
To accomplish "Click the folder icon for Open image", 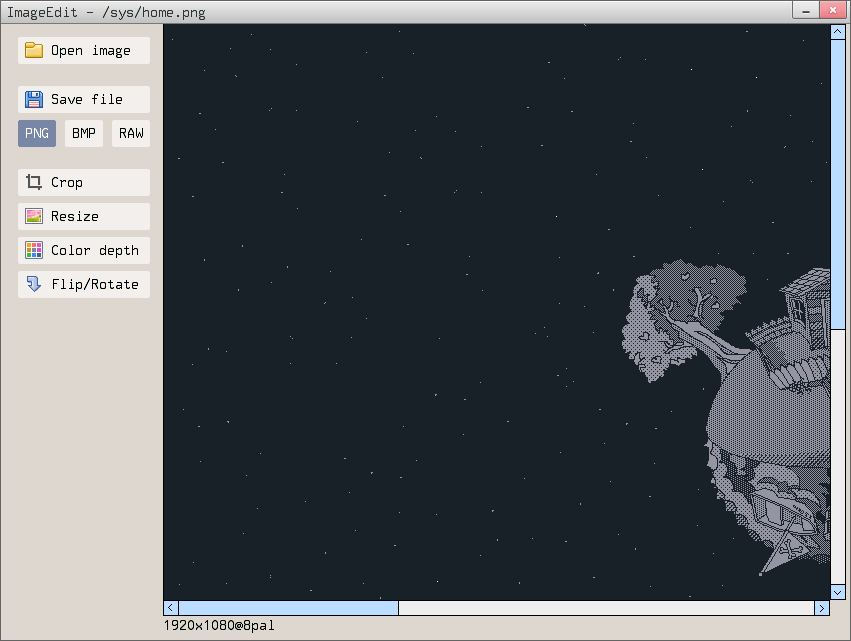I will click(34, 51).
